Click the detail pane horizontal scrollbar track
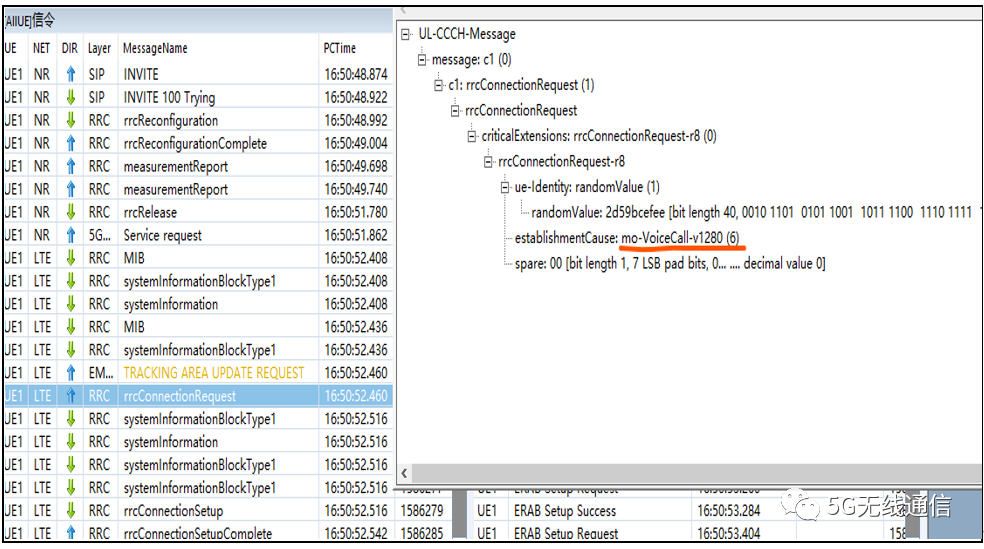The image size is (984, 549). tap(697, 473)
